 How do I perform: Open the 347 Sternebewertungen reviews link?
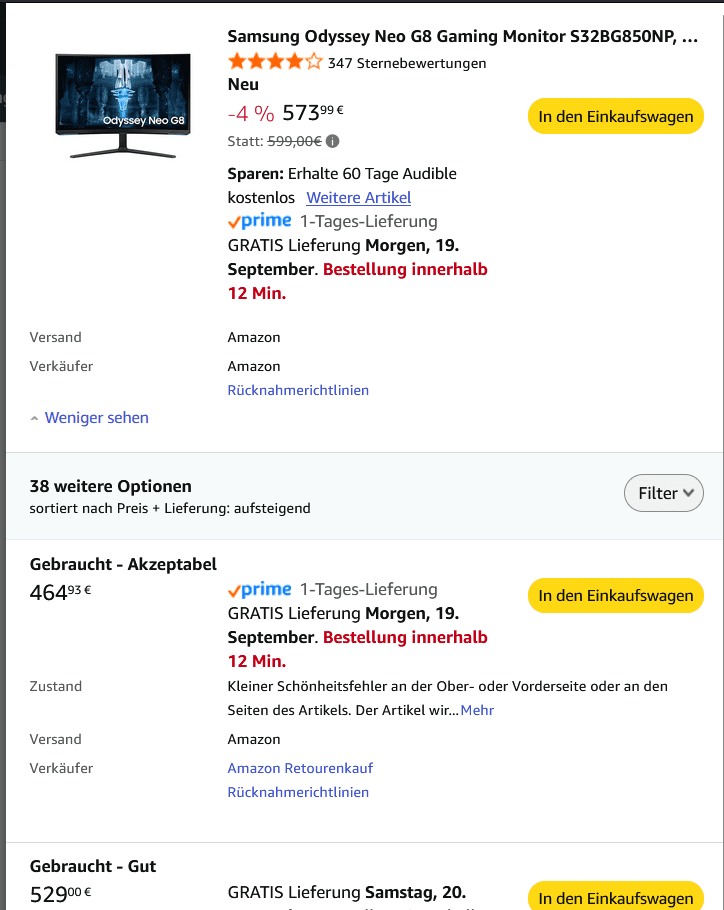coord(407,63)
